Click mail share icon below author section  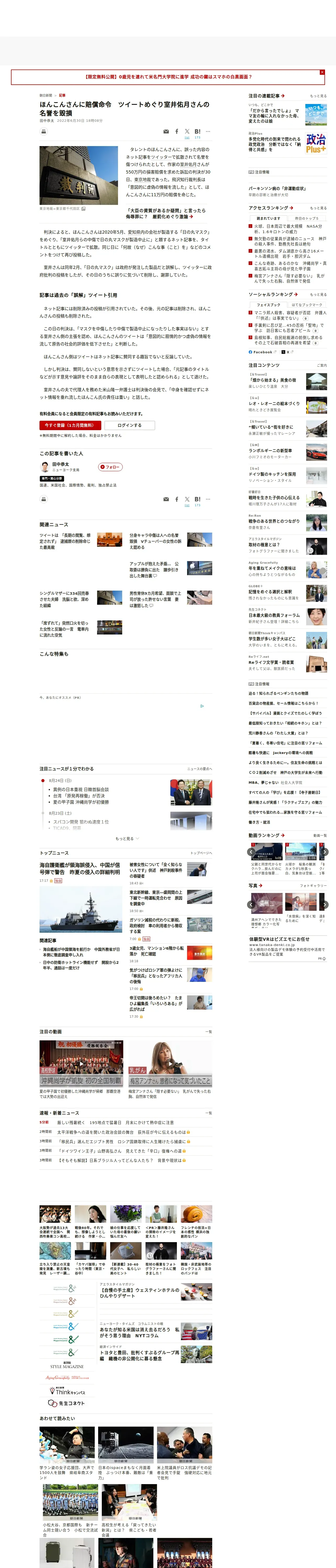point(166,499)
